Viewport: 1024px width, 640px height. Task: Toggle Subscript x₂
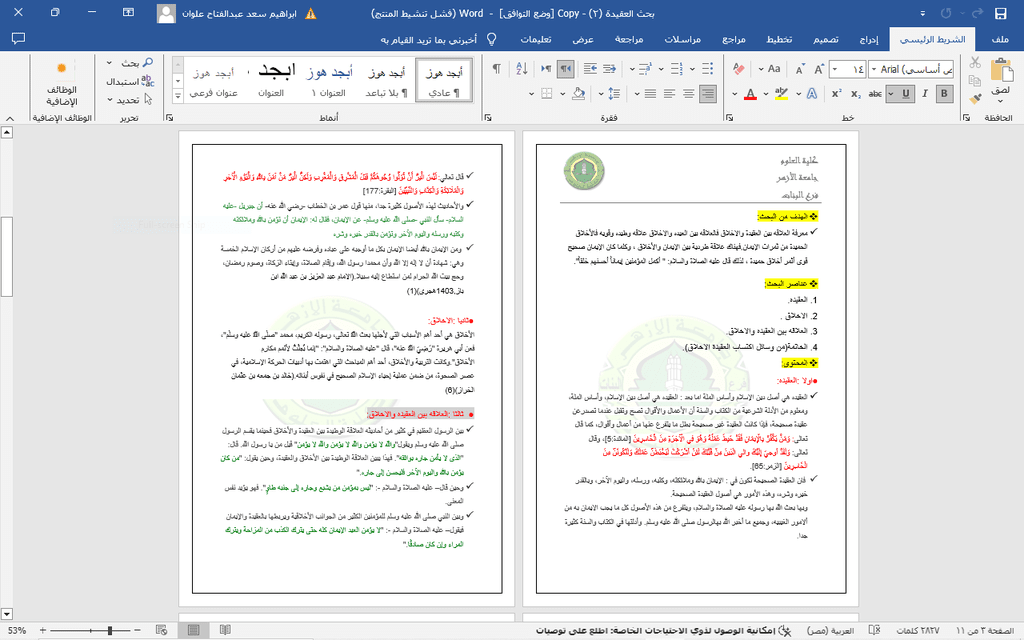[856, 94]
